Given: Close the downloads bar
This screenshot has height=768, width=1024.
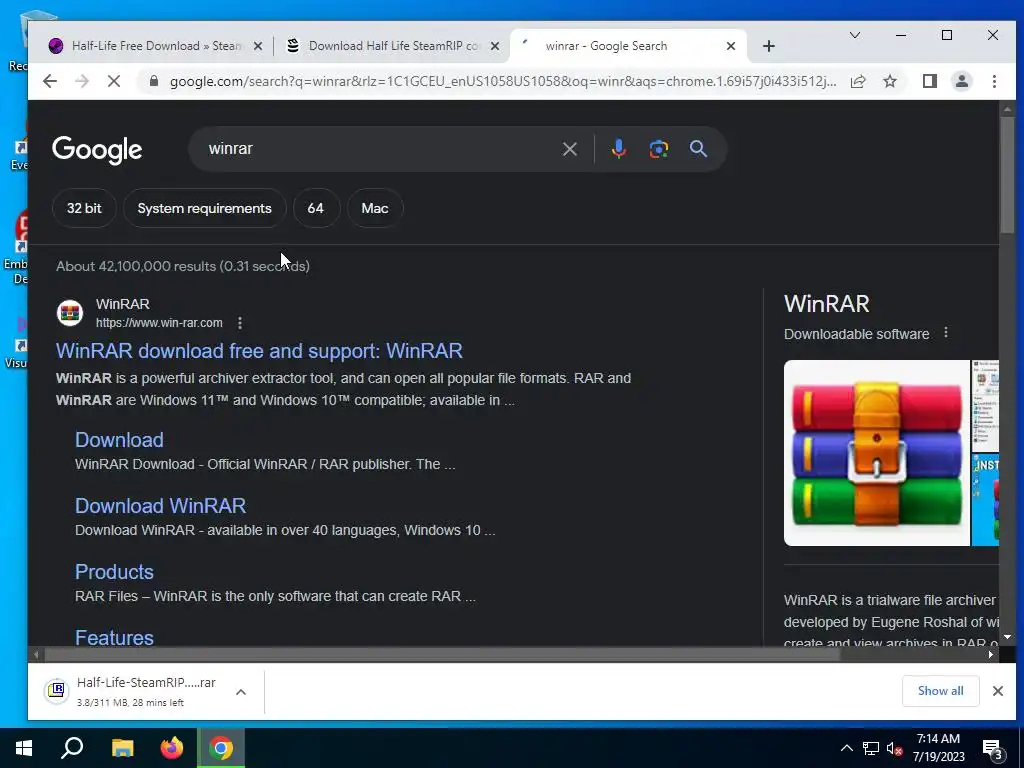Looking at the screenshot, I should 997,691.
